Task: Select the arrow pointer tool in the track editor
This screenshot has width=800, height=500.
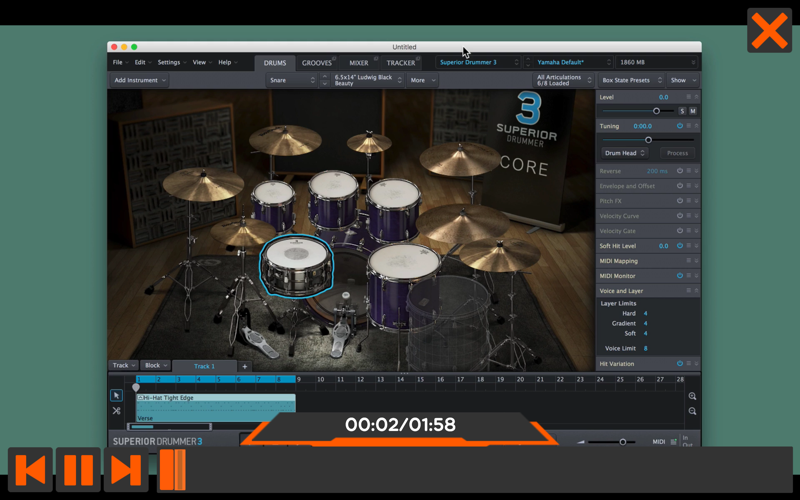Action: pos(116,395)
